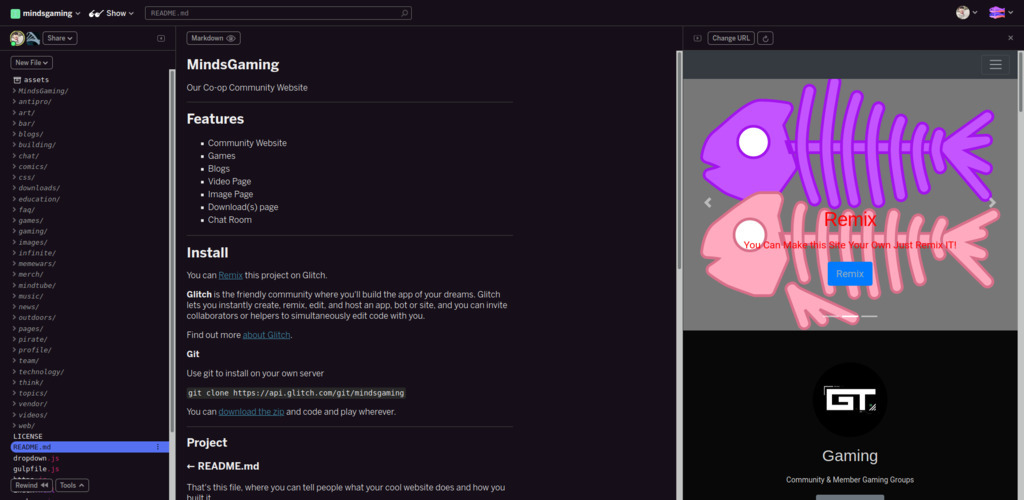Open the preview hamburger menu
Image resolution: width=1024 pixels, height=500 pixels.
(x=994, y=64)
